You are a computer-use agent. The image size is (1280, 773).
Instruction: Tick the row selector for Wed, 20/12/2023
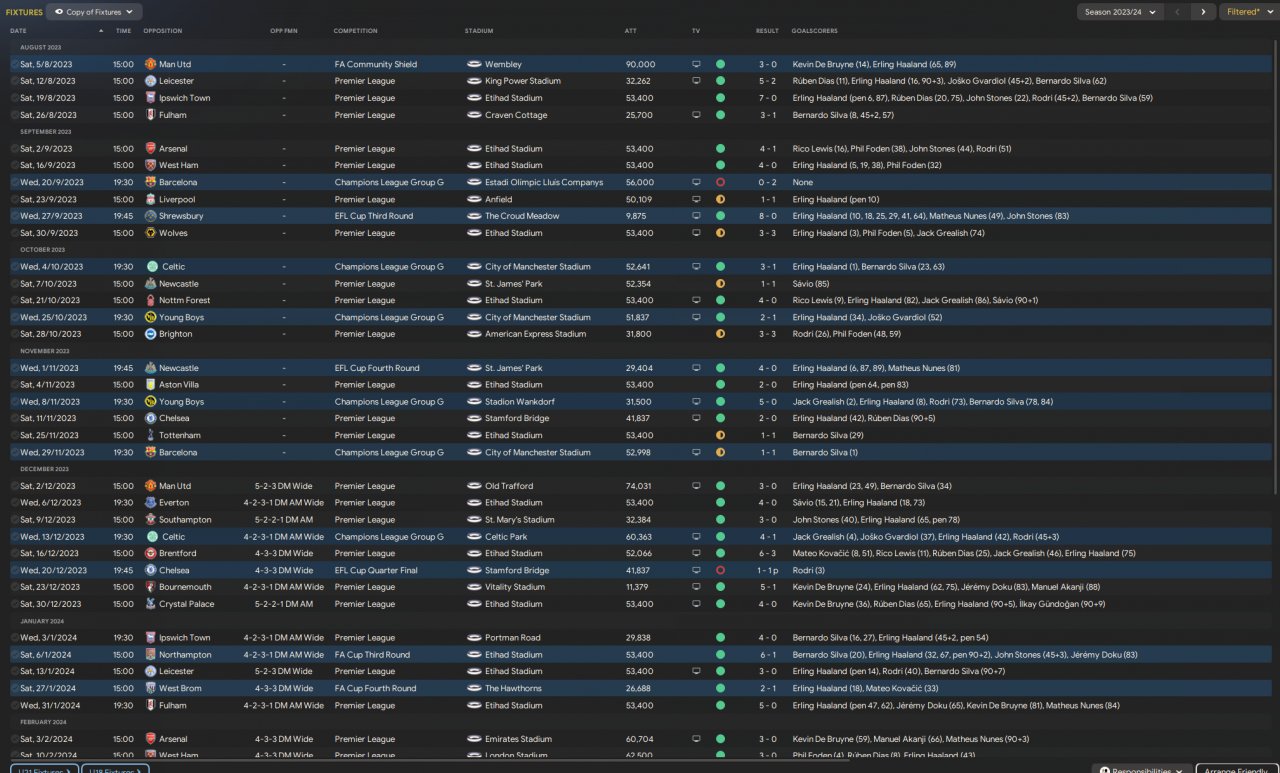tap(15, 570)
